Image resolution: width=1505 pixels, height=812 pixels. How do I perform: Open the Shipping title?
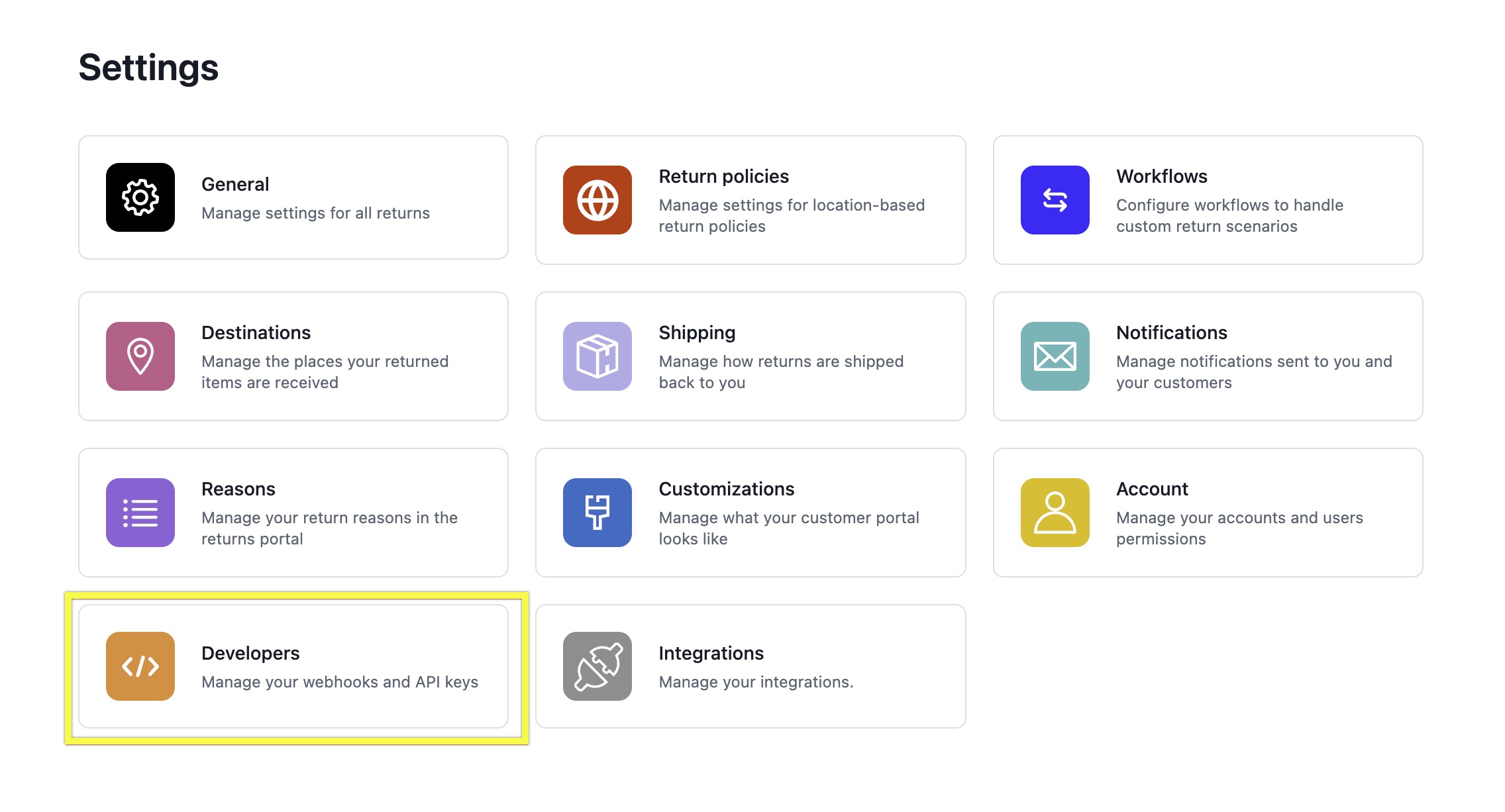pos(698,332)
